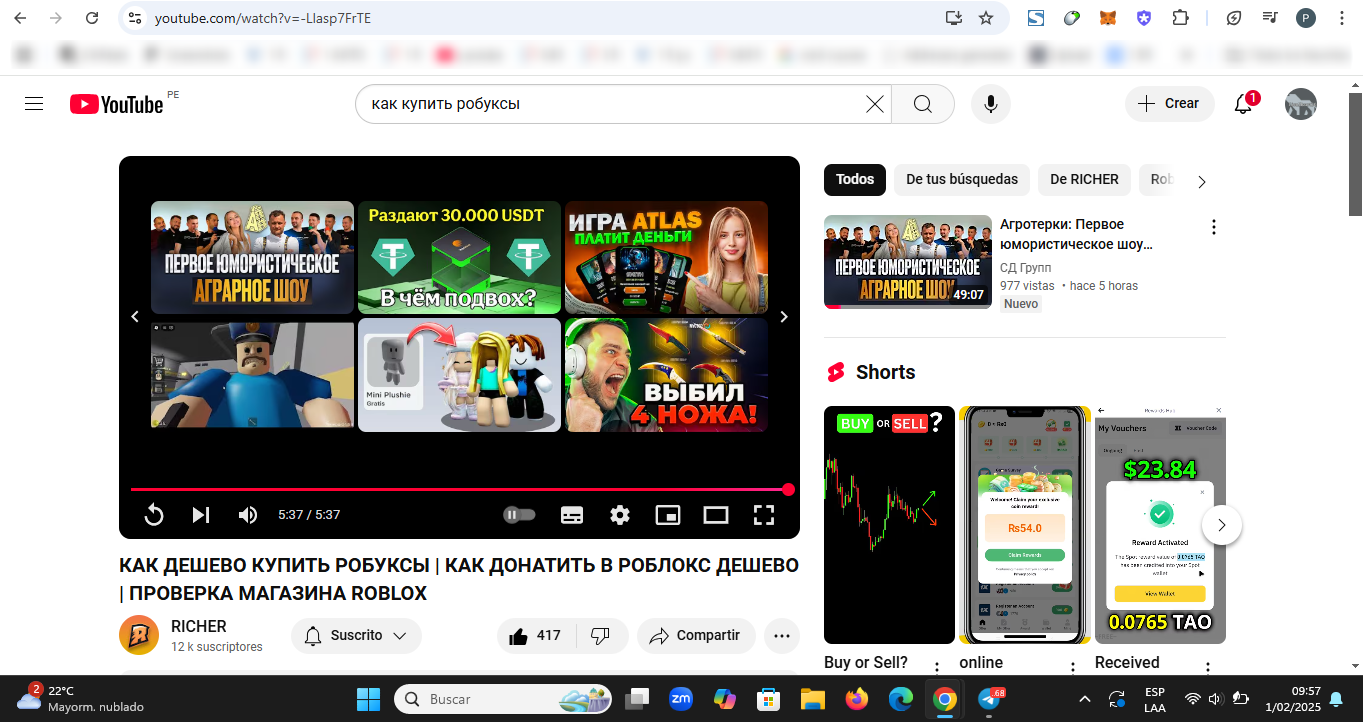1363x722 pixels.
Task: Open the Раздают 30.000 USDT suggested video
Action: coord(460,257)
